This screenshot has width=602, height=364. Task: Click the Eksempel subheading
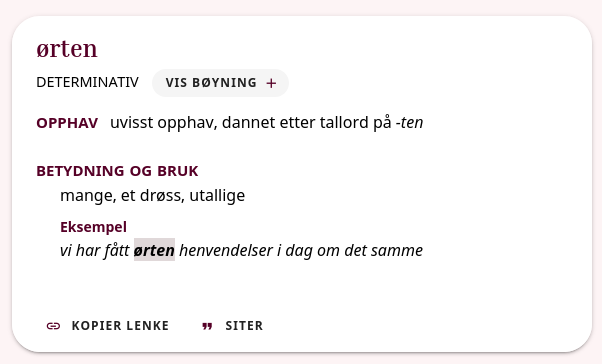[93, 227]
